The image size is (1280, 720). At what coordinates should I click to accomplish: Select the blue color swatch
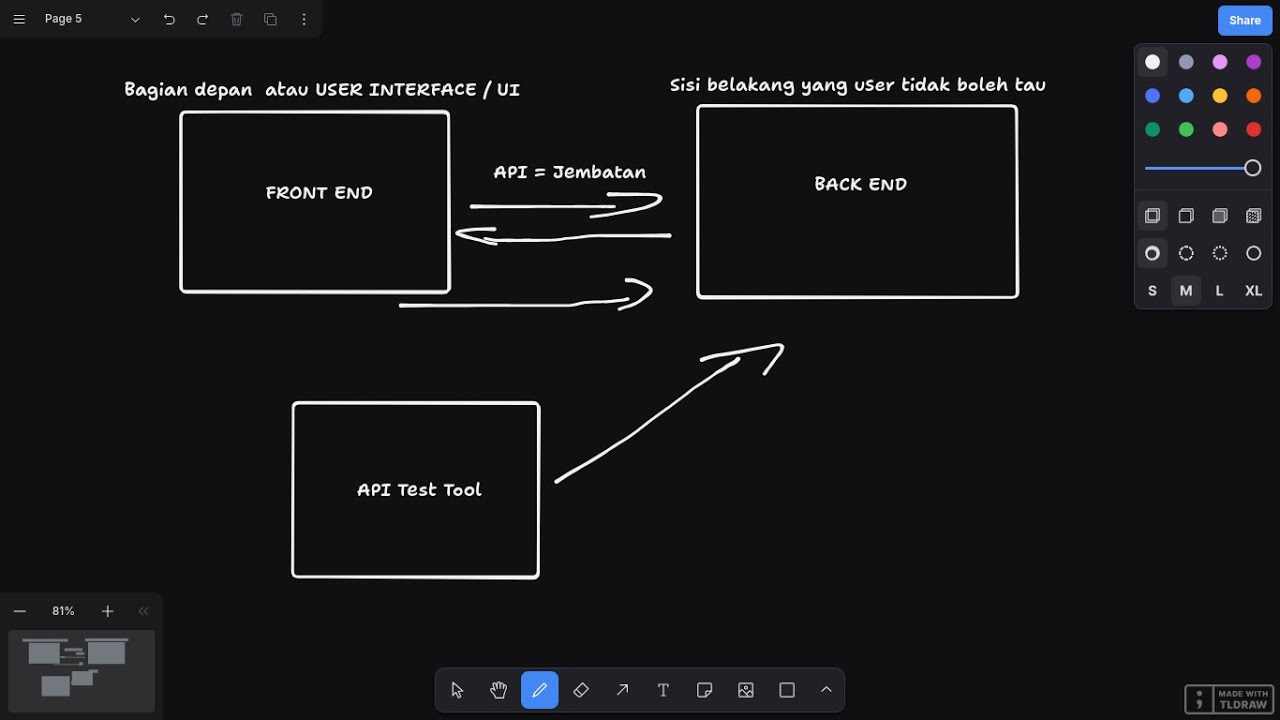click(1152, 96)
